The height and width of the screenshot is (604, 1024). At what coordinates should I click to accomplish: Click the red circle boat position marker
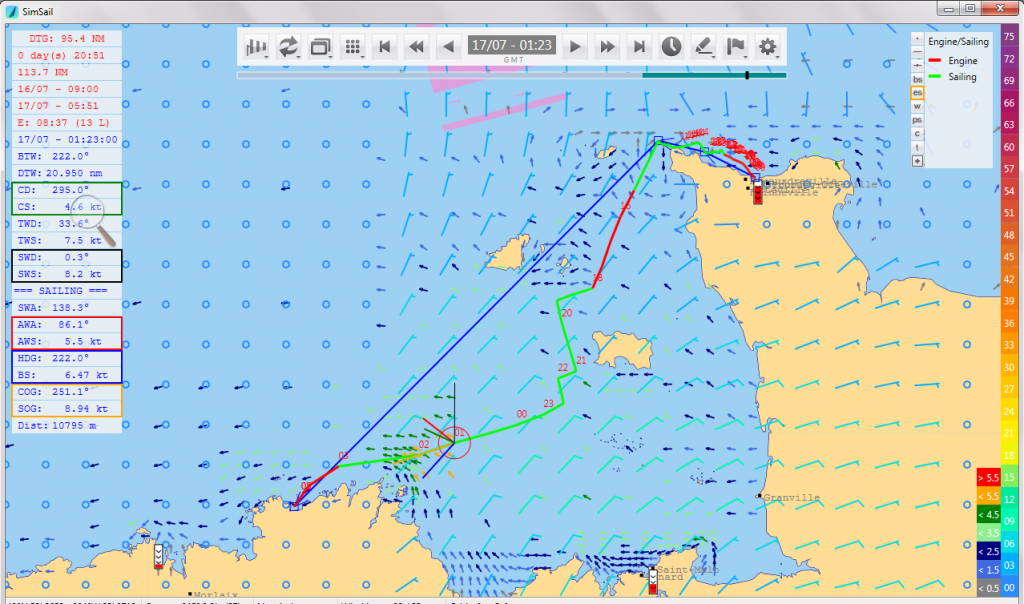coord(454,443)
